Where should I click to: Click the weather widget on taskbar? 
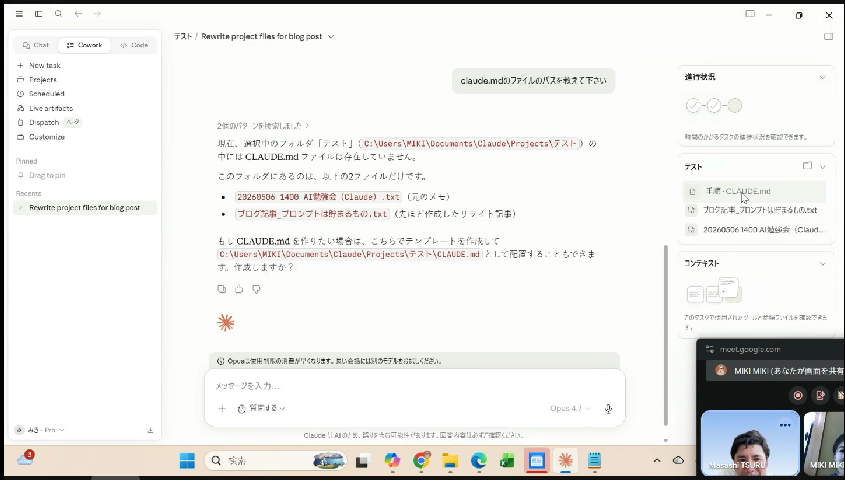tap(25, 458)
